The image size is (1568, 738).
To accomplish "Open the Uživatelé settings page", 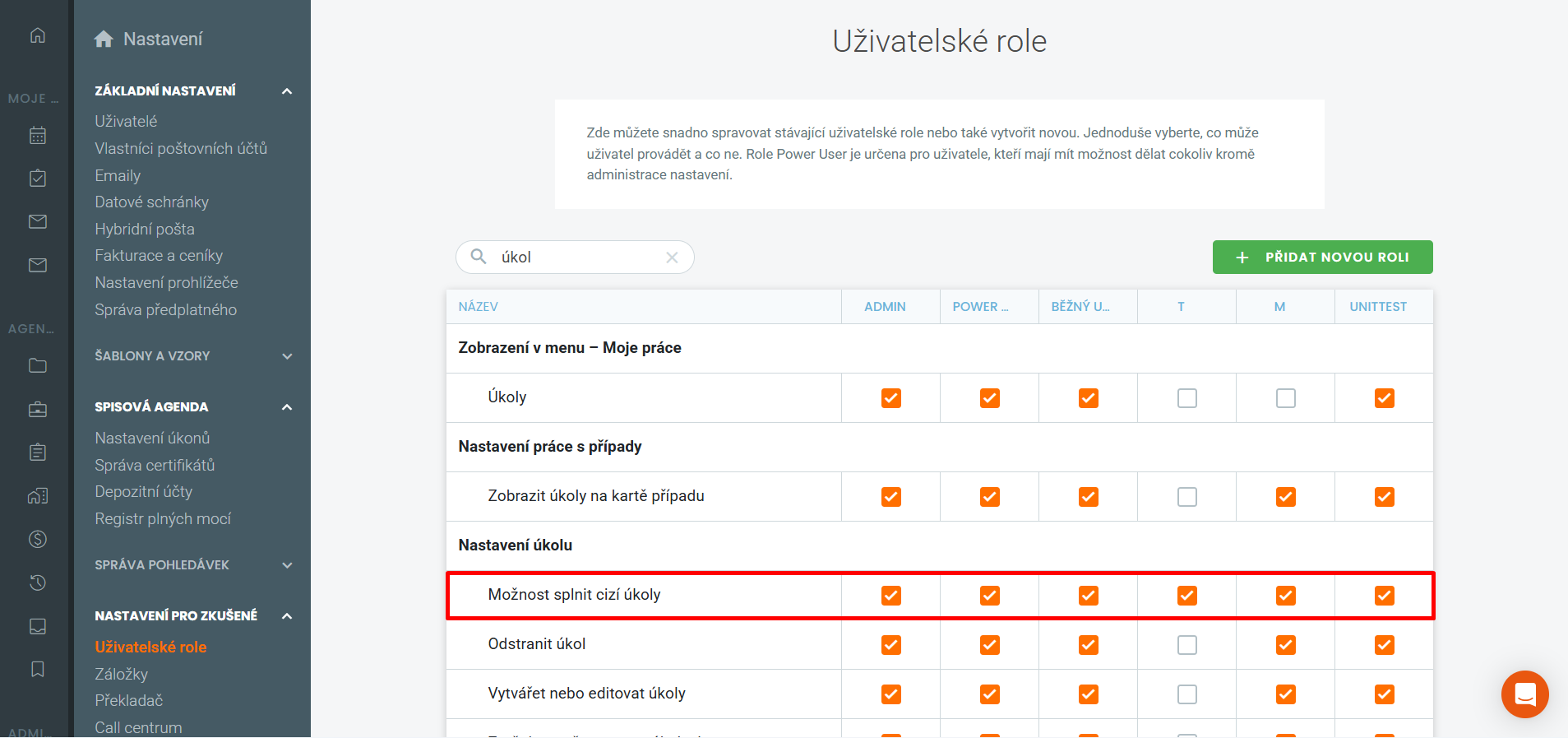I will click(x=126, y=121).
